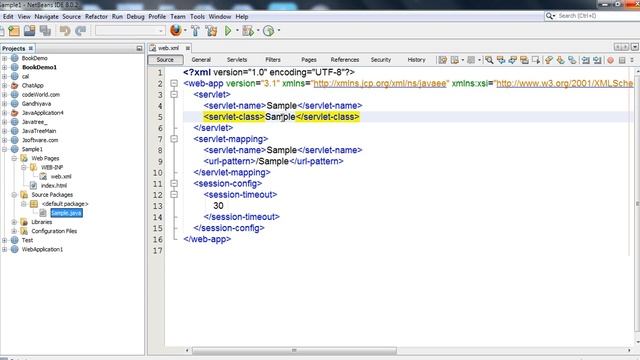The width and height of the screenshot is (640, 360).
Task: Open the Profile Project dropdown arrow
Action: click(x=279, y=31)
